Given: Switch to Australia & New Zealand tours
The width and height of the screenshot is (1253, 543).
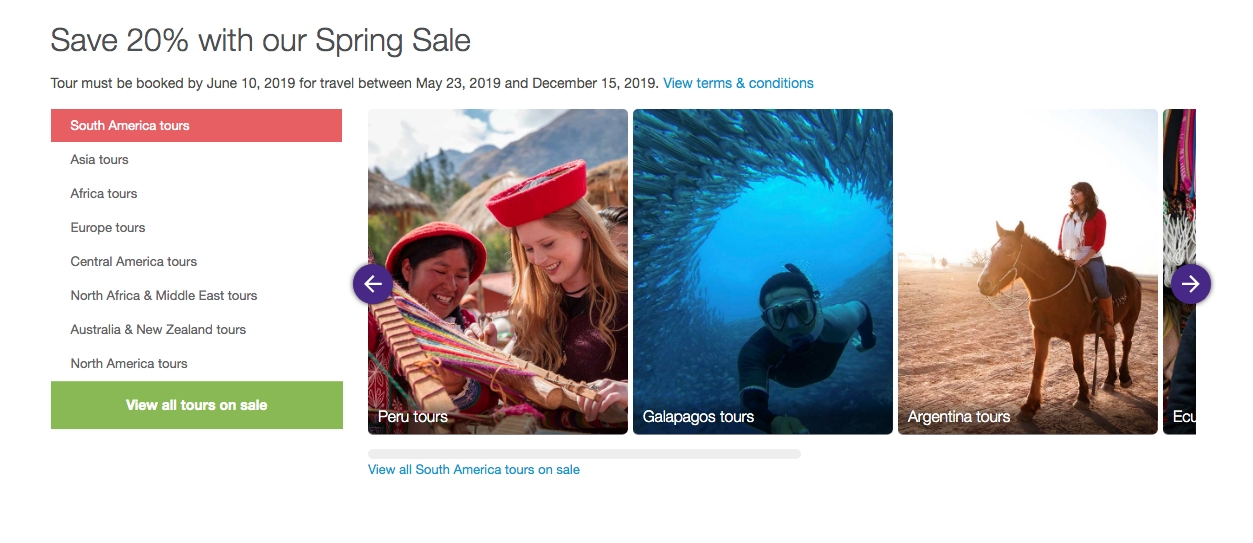Looking at the screenshot, I should click(x=158, y=330).
